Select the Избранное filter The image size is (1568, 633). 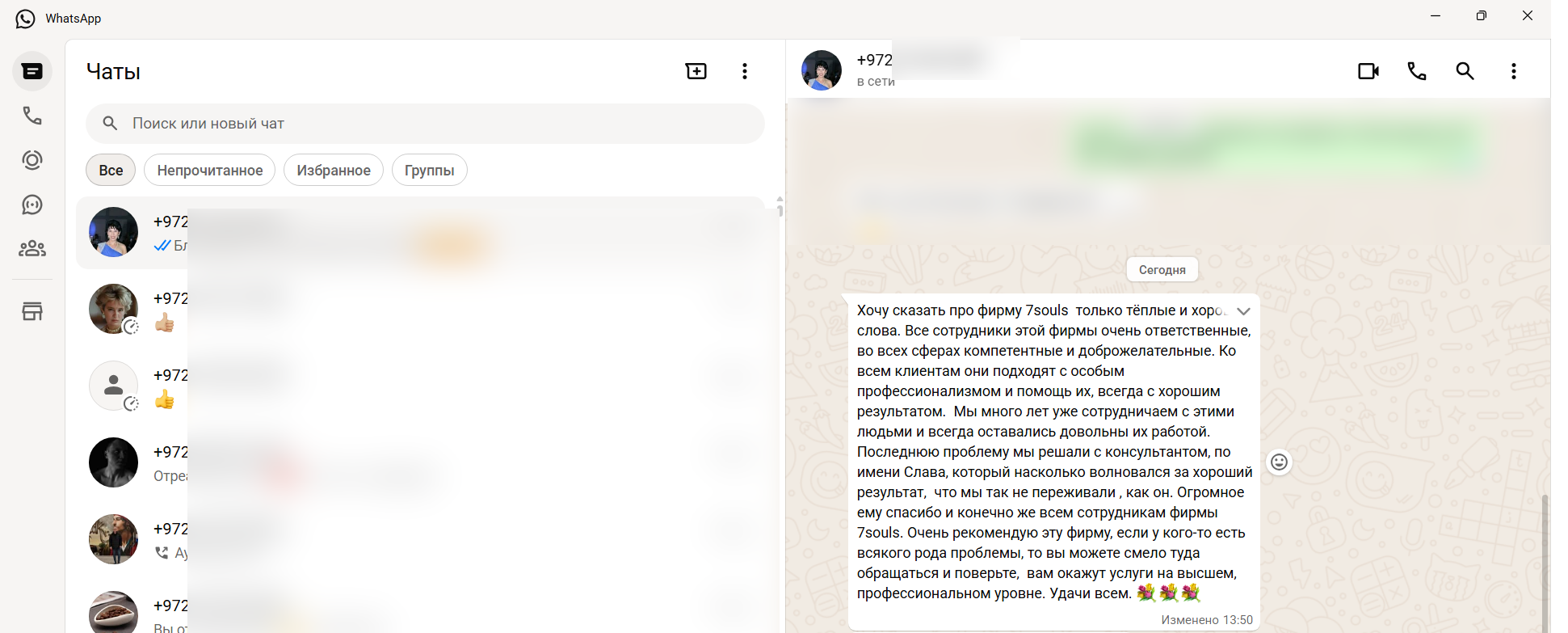[x=334, y=170]
